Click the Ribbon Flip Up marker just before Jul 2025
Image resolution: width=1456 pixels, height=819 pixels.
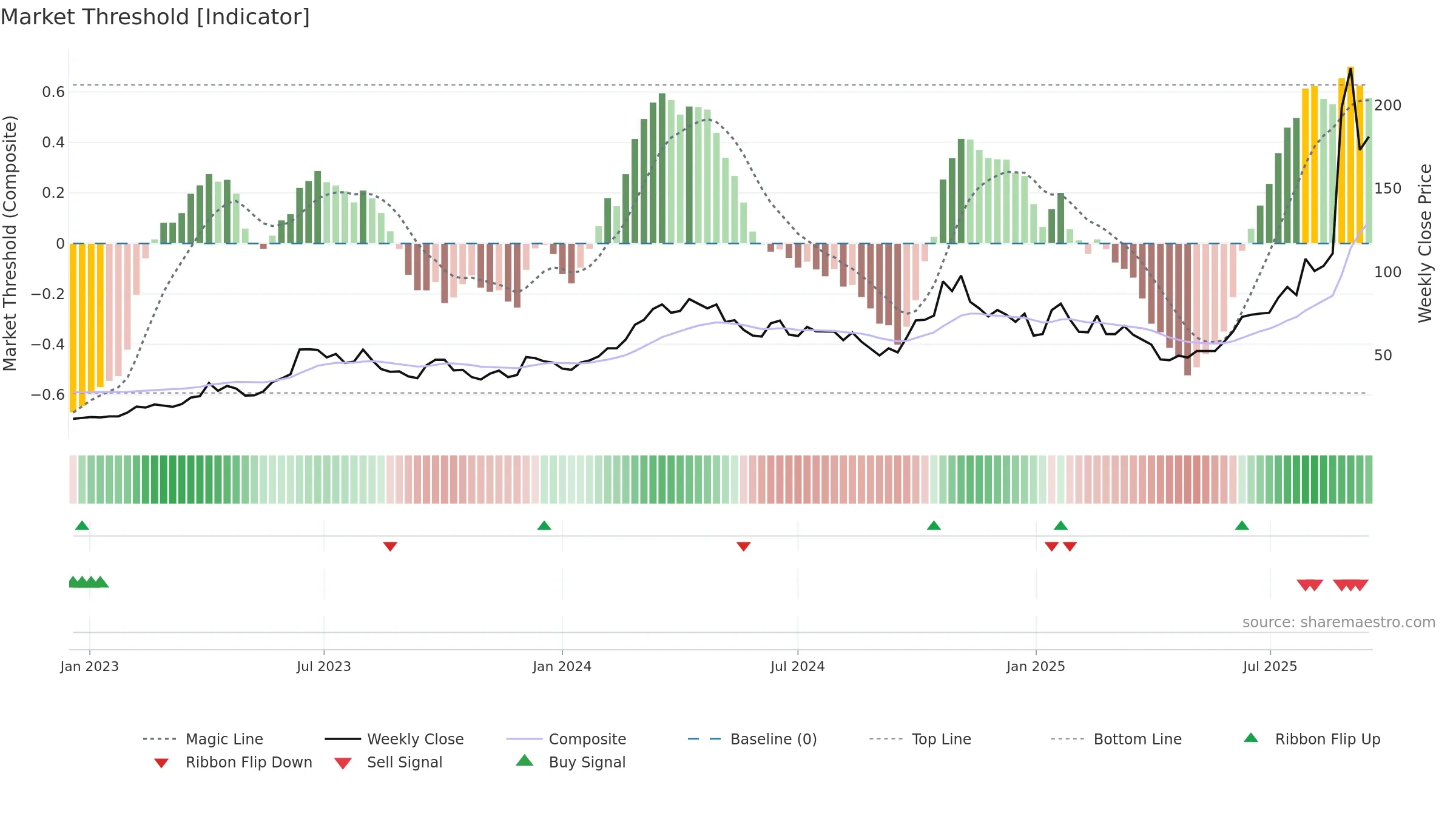pos(1242,525)
